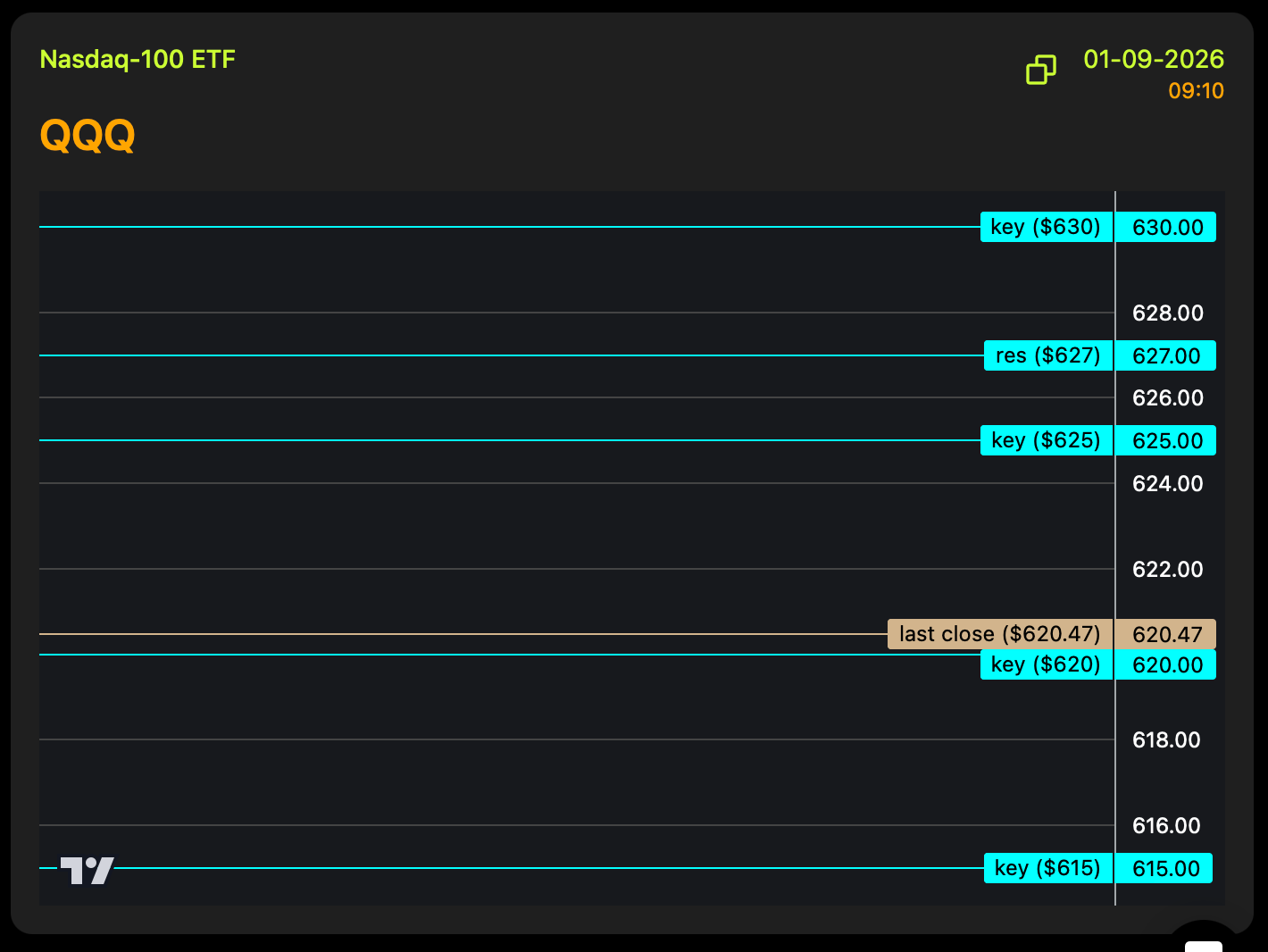
Task: Select the key ($620) level label
Action: coord(1046,664)
